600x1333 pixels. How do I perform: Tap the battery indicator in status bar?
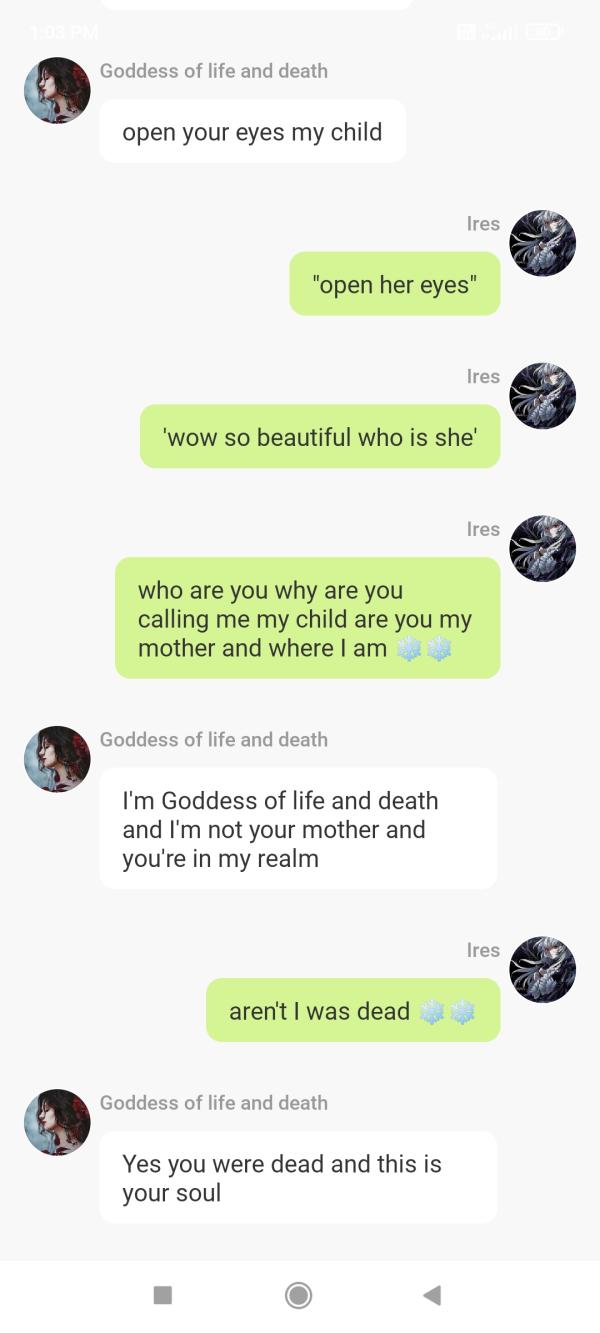544,32
